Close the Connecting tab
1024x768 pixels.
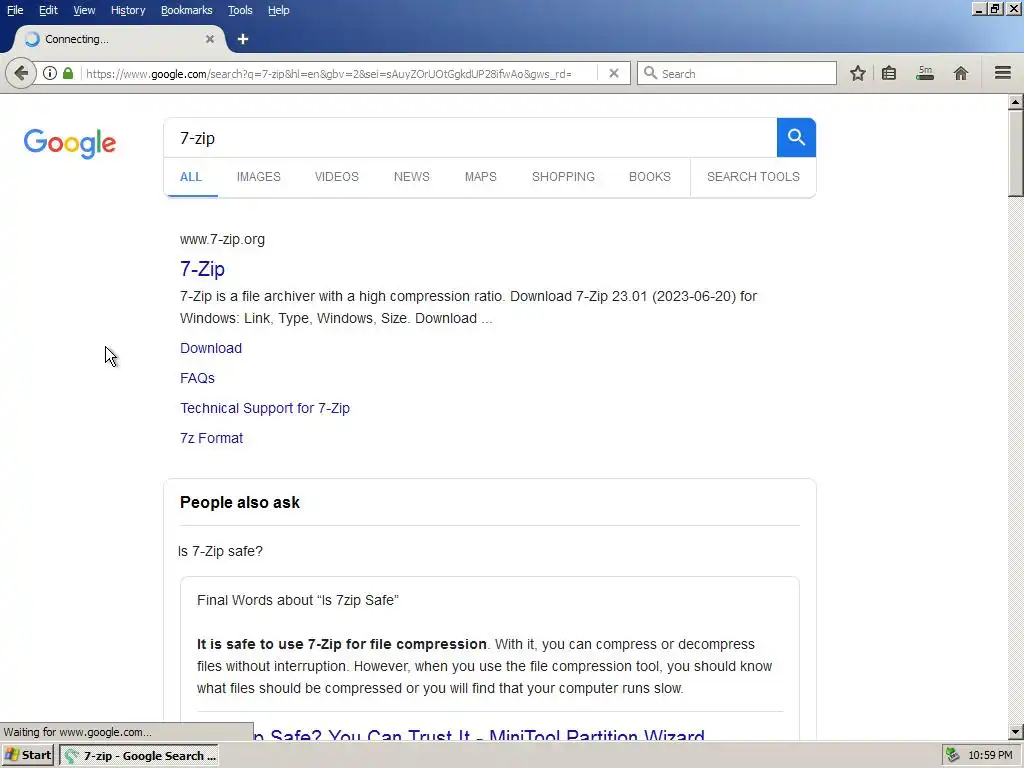(x=210, y=39)
